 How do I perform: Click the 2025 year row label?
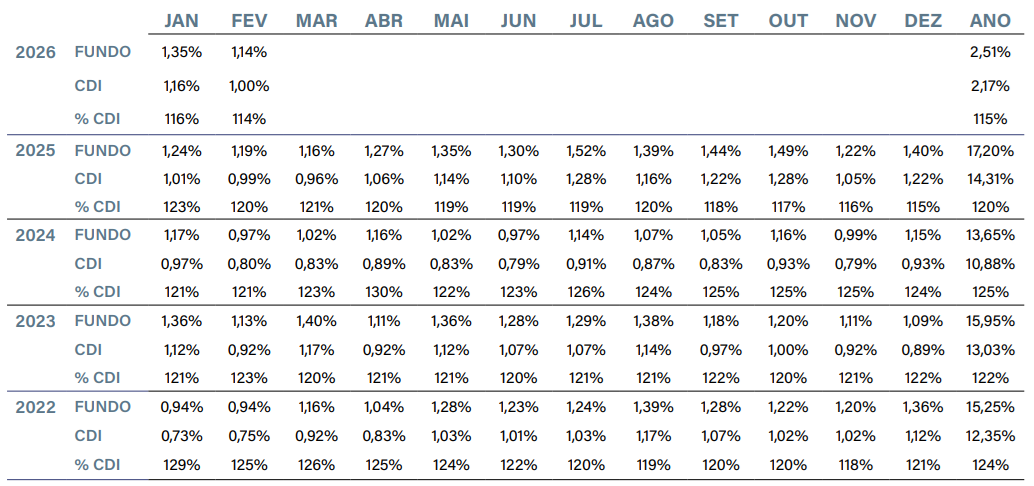point(36,151)
